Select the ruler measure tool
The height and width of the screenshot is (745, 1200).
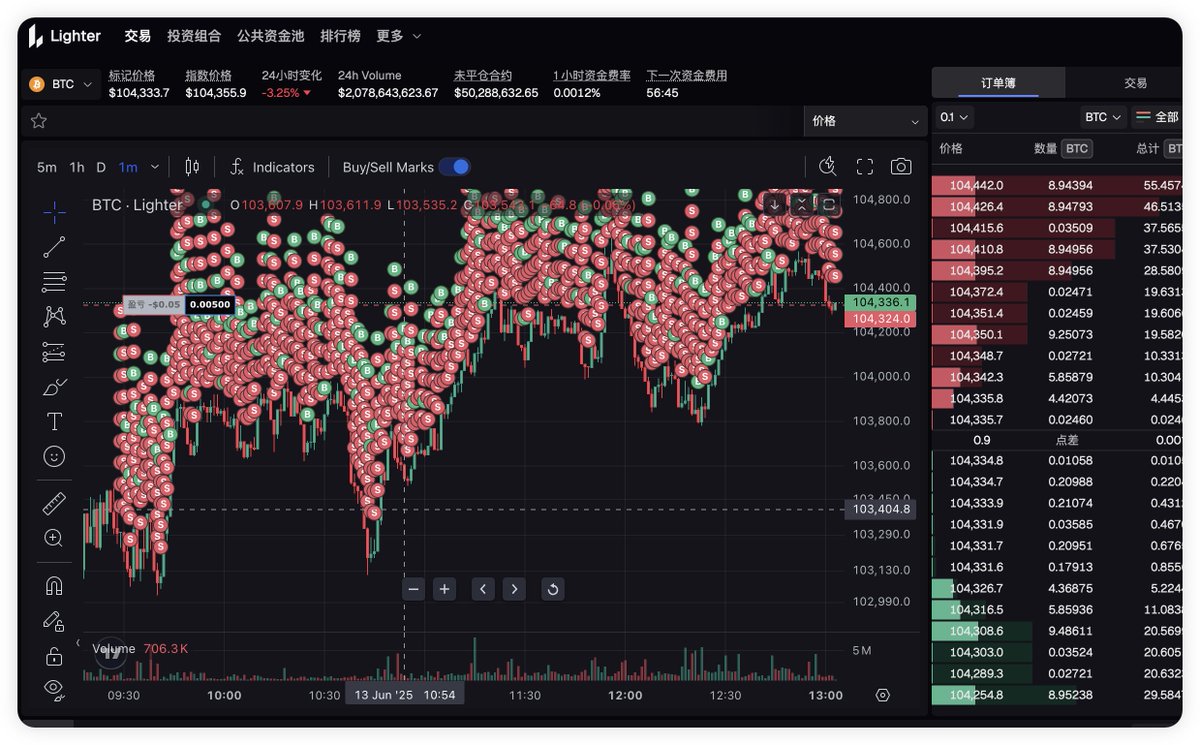54,503
